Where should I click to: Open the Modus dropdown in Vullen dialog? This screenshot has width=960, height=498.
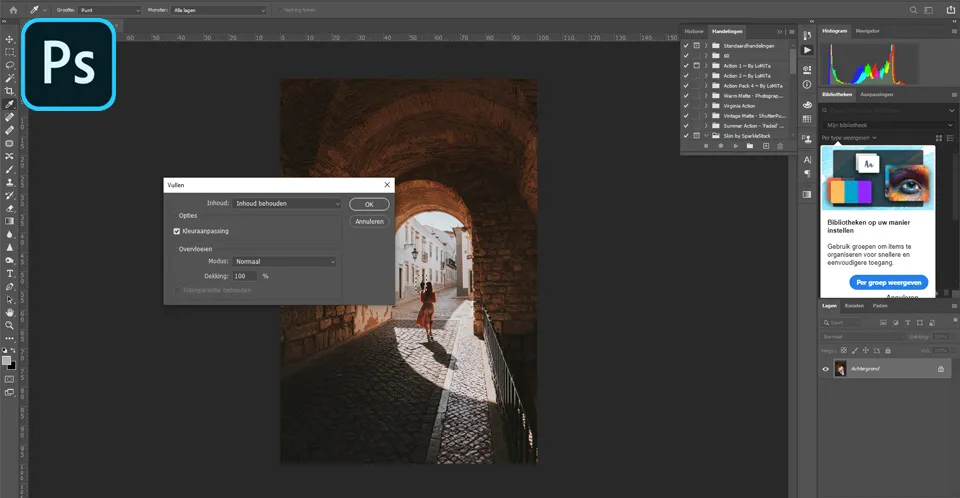pyautogui.click(x=284, y=262)
